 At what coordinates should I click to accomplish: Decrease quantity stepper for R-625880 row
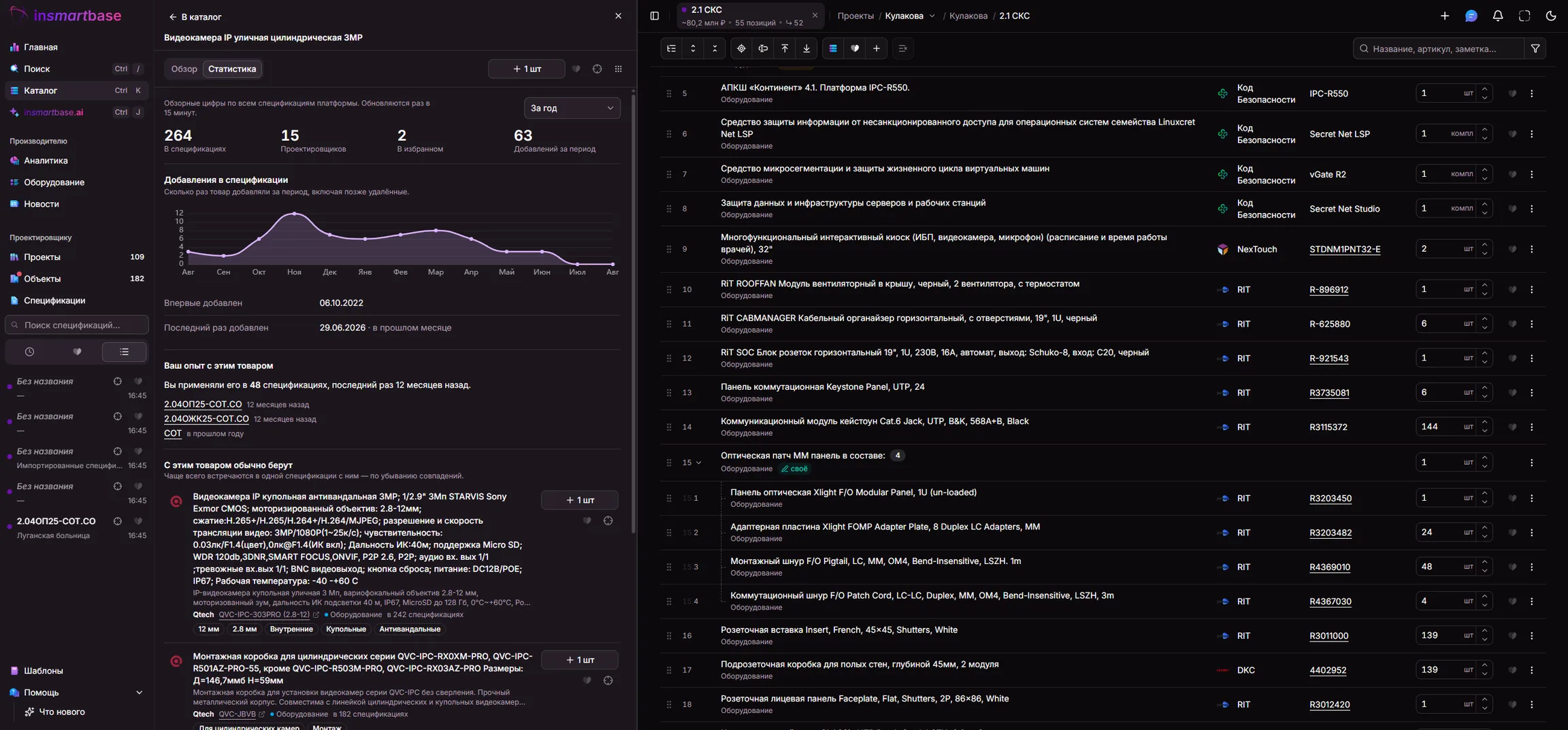1485,329
